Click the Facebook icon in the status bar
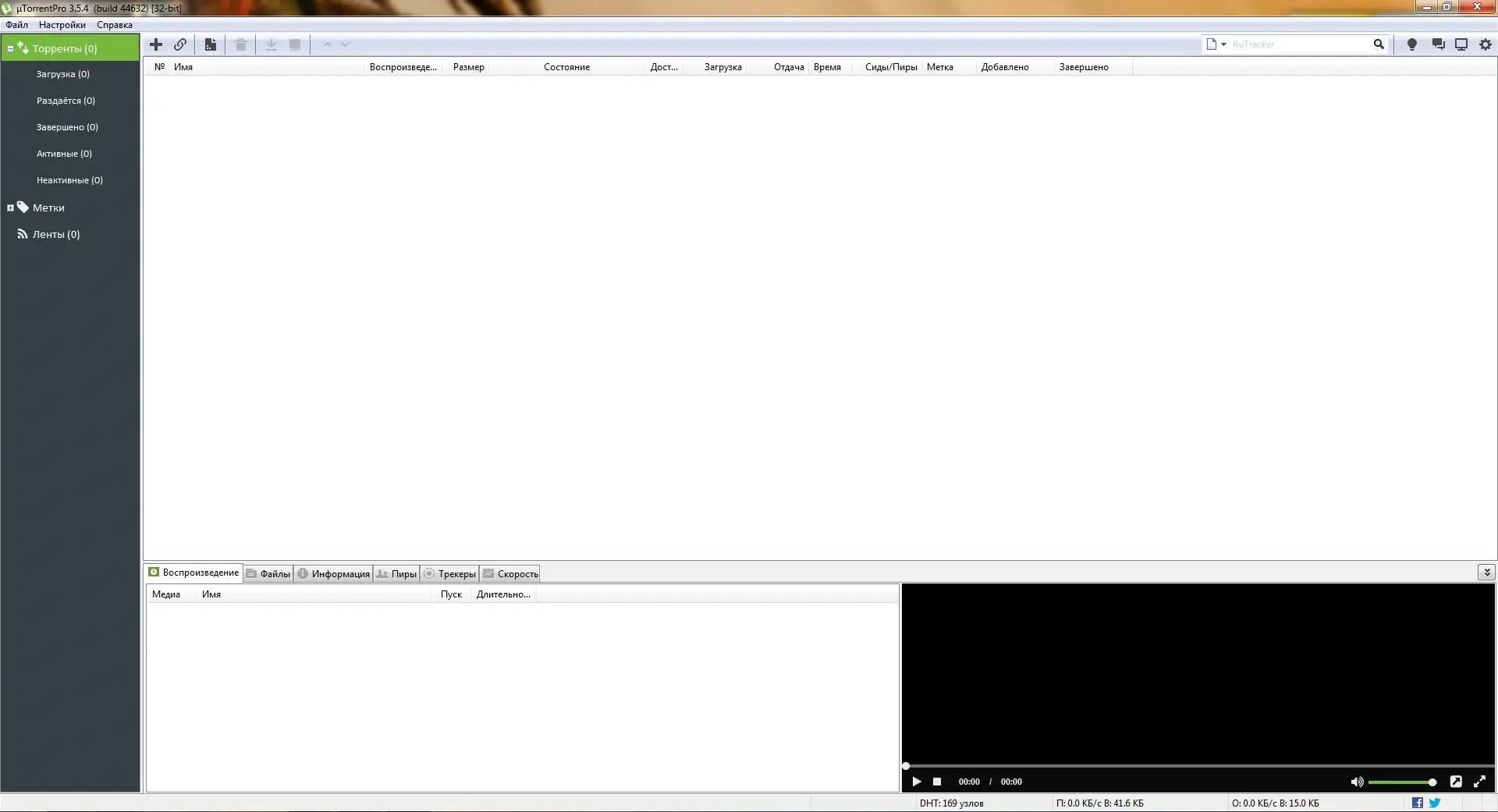Image resolution: width=1498 pixels, height=812 pixels. (x=1418, y=802)
